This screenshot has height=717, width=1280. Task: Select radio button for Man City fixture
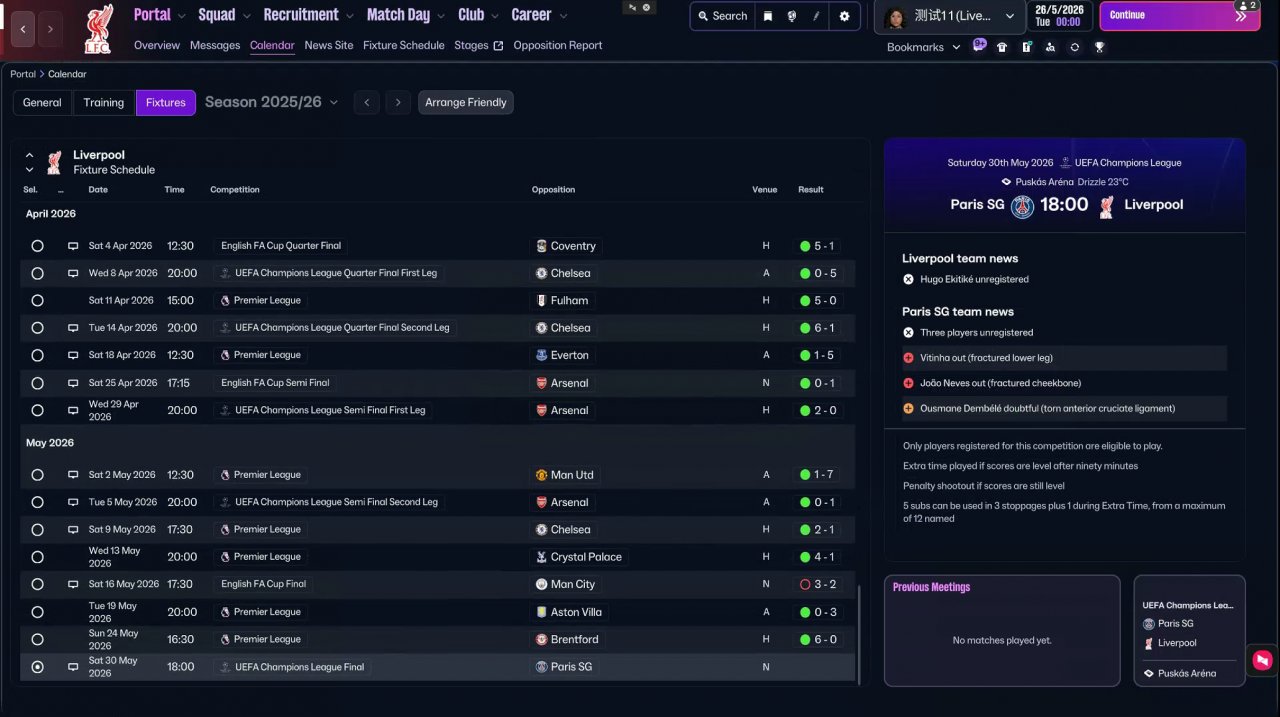click(37, 584)
